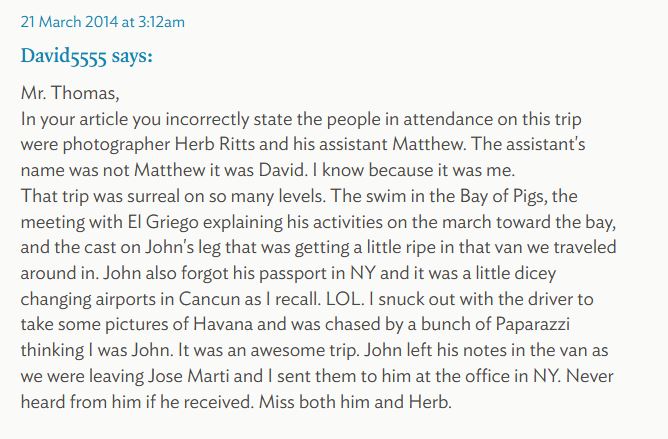
Task: Open the 21 March 2014 timestamp link
Action: (x=102, y=21)
